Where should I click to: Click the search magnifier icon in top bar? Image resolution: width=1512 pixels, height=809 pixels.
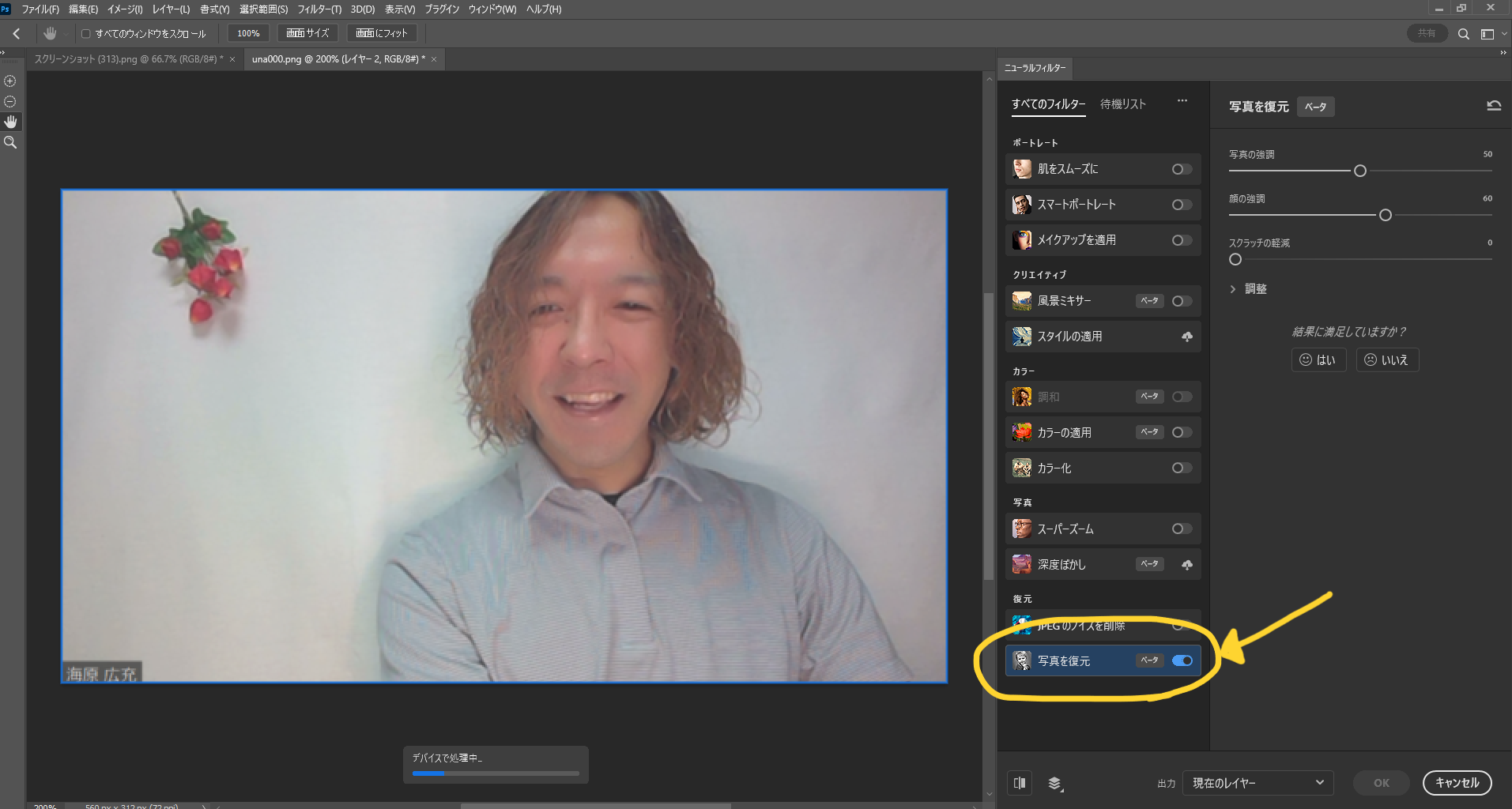pyautogui.click(x=1463, y=34)
